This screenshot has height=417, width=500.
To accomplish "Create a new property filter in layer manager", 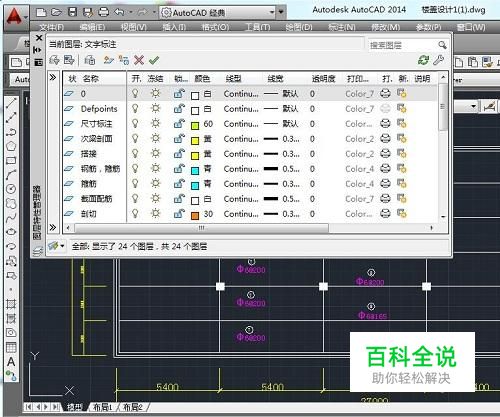I will pos(54,60).
